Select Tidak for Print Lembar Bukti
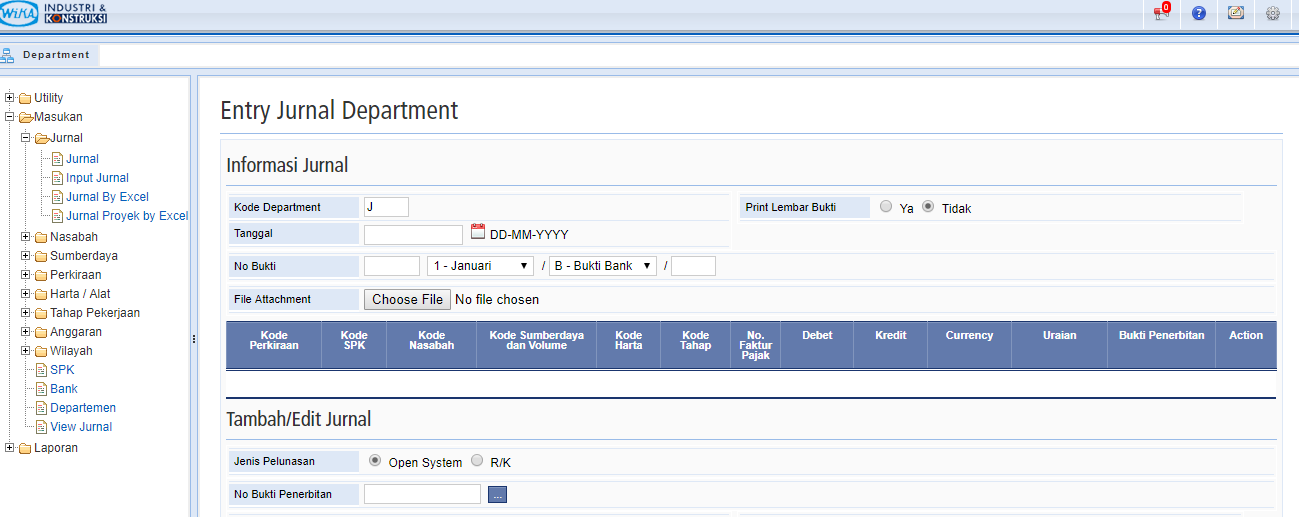This screenshot has height=517, width=1299. [928, 207]
